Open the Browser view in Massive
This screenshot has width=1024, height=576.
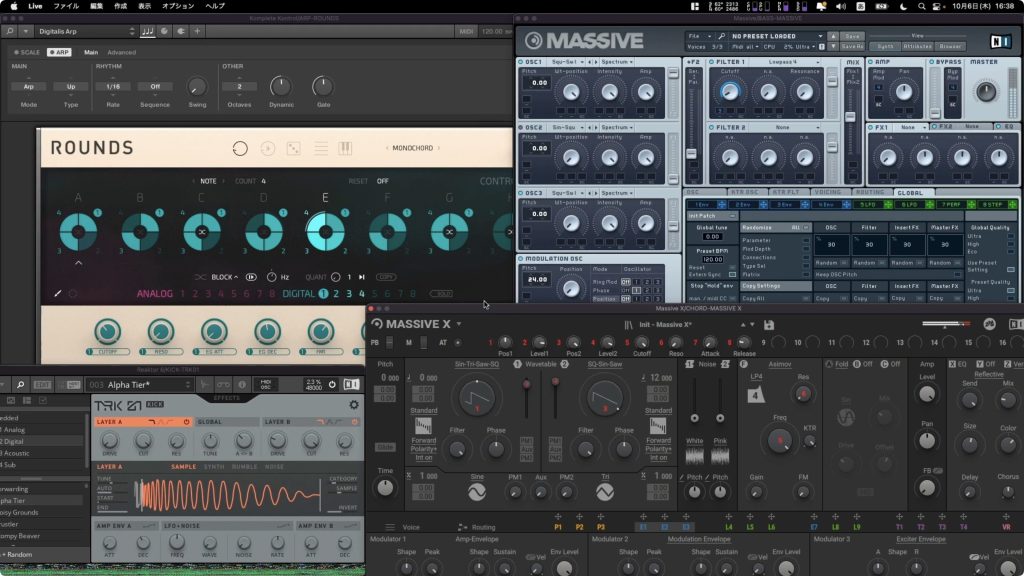(x=950, y=46)
